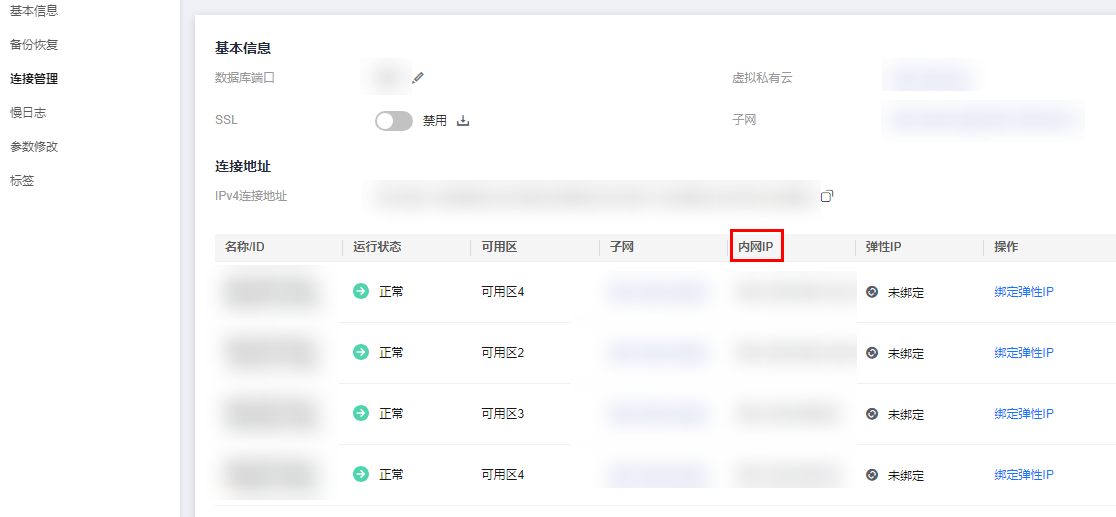Screen dimensions: 1116x517
Task: Click the green status icon in 可用区2 row
Action: 361,352
